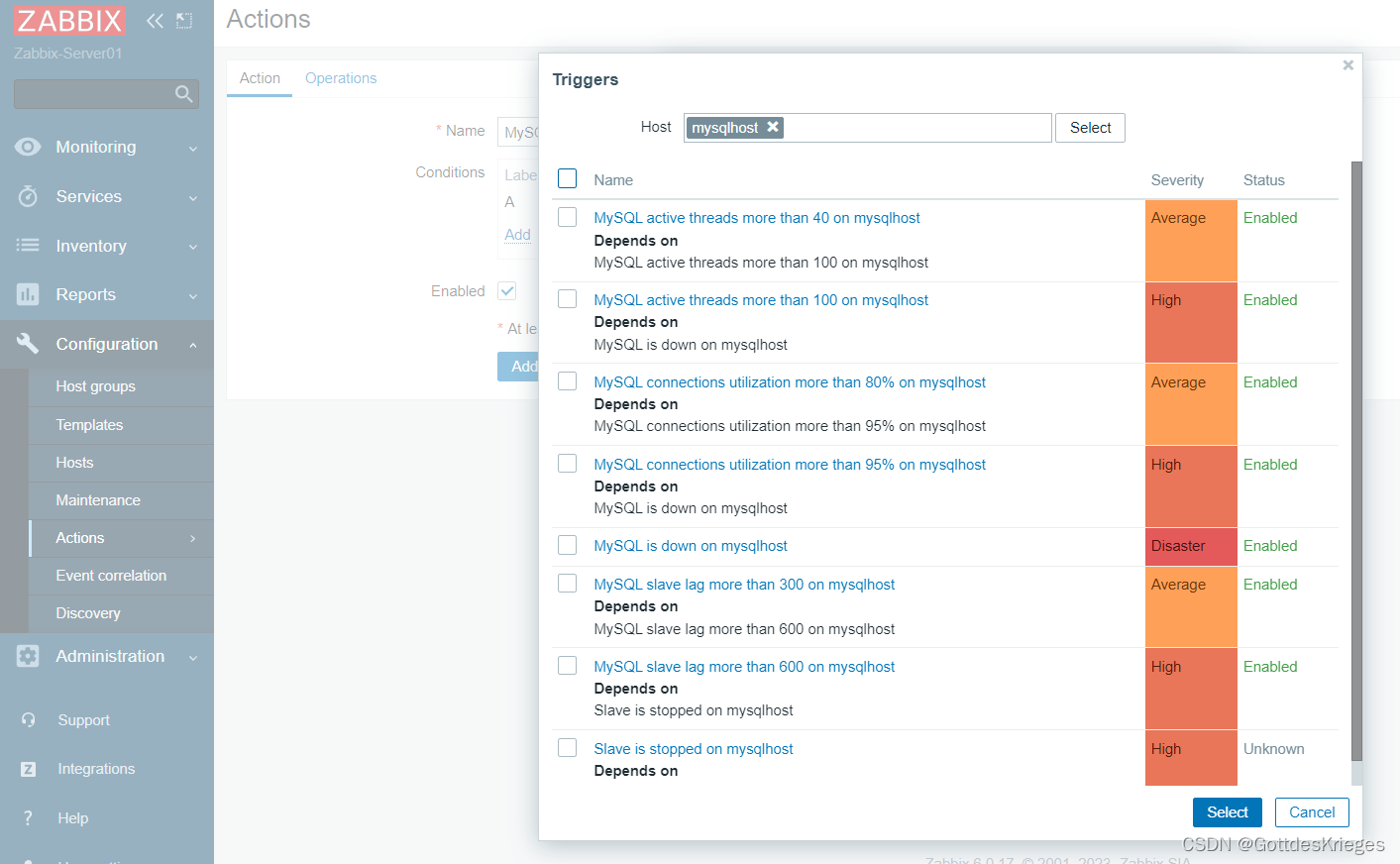The width and height of the screenshot is (1400, 864).
Task: Click High severity cell for slave lag 600
Action: [x=1191, y=689]
